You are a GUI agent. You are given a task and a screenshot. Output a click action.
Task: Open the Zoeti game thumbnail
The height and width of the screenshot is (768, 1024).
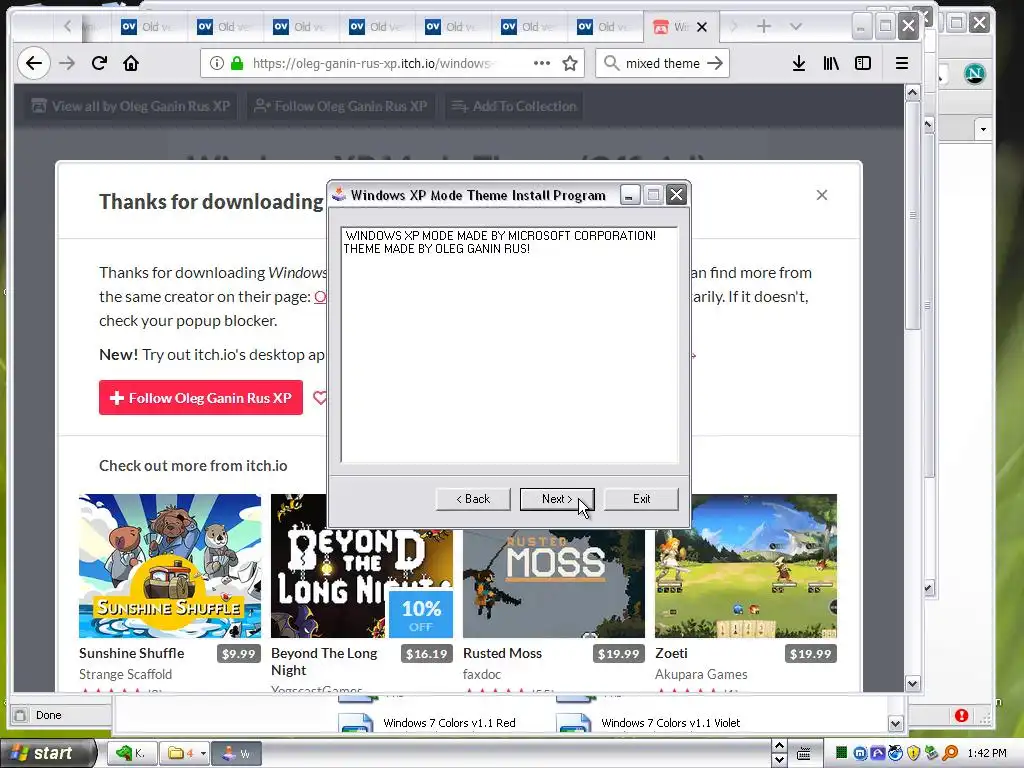point(746,566)
